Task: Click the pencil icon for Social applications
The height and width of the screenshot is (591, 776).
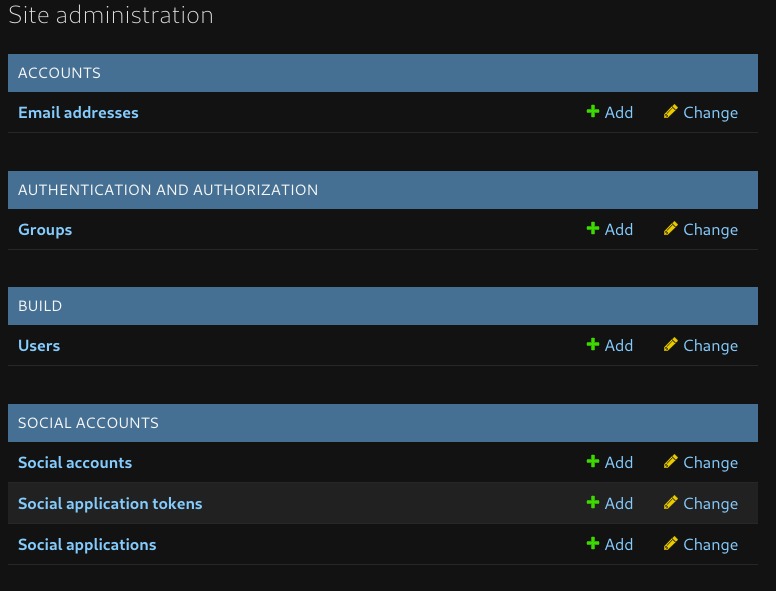Action: pos(671,543)
